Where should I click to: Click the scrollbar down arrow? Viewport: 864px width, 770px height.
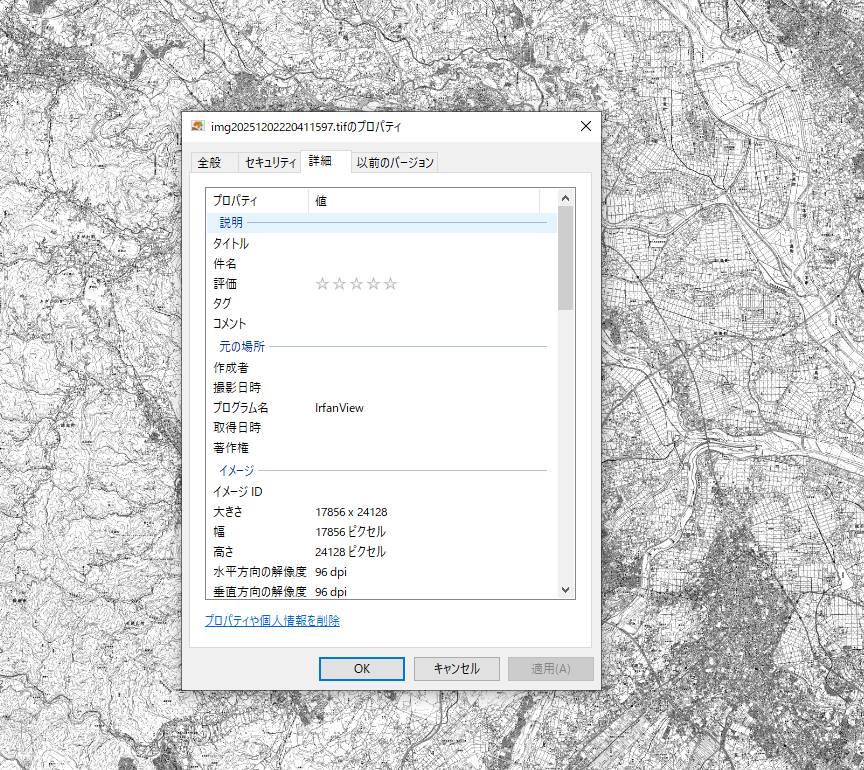[x=566, y=590]
